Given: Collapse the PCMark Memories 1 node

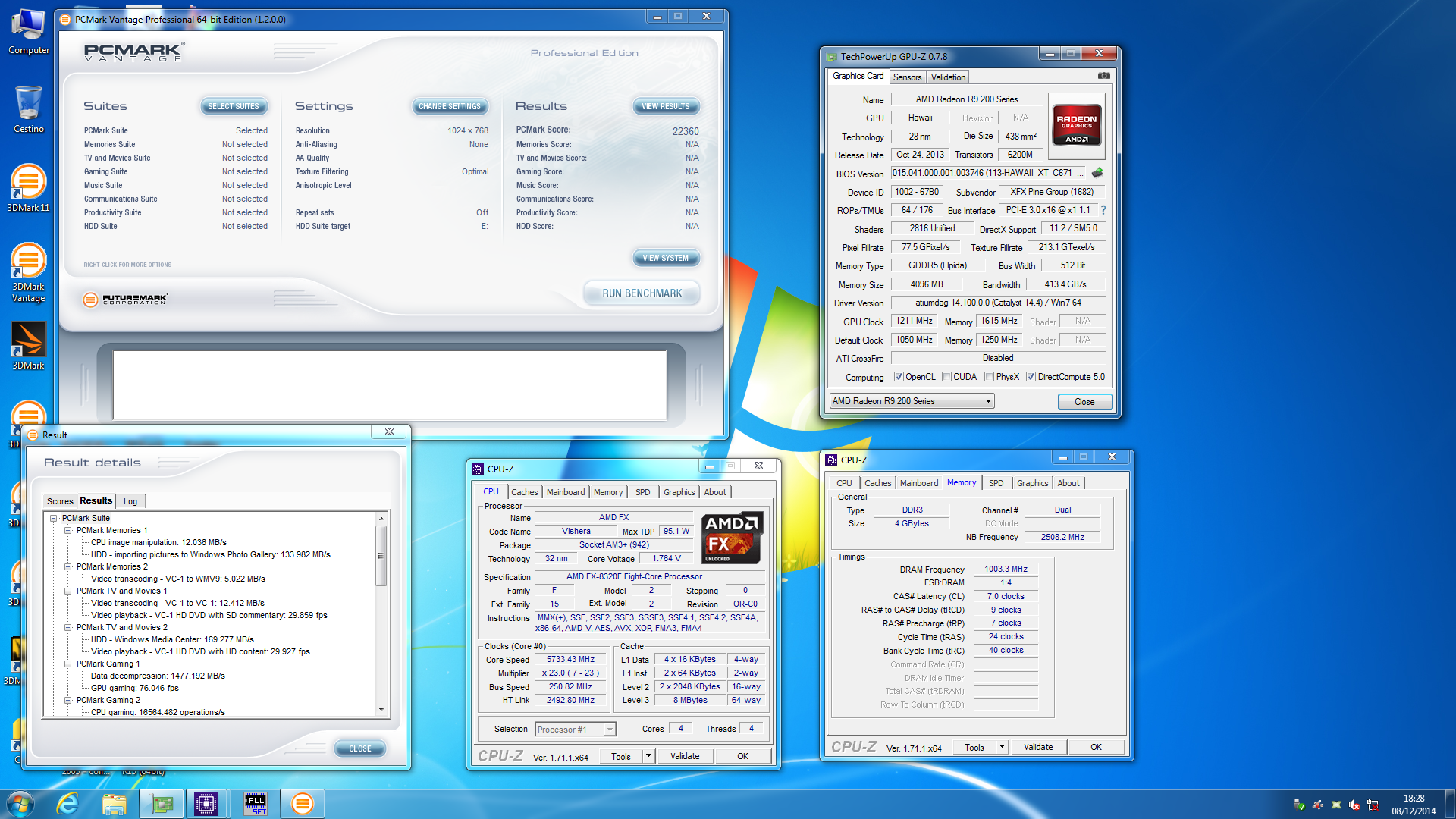Looking at the screenshot, I should [x=68, y=531].
